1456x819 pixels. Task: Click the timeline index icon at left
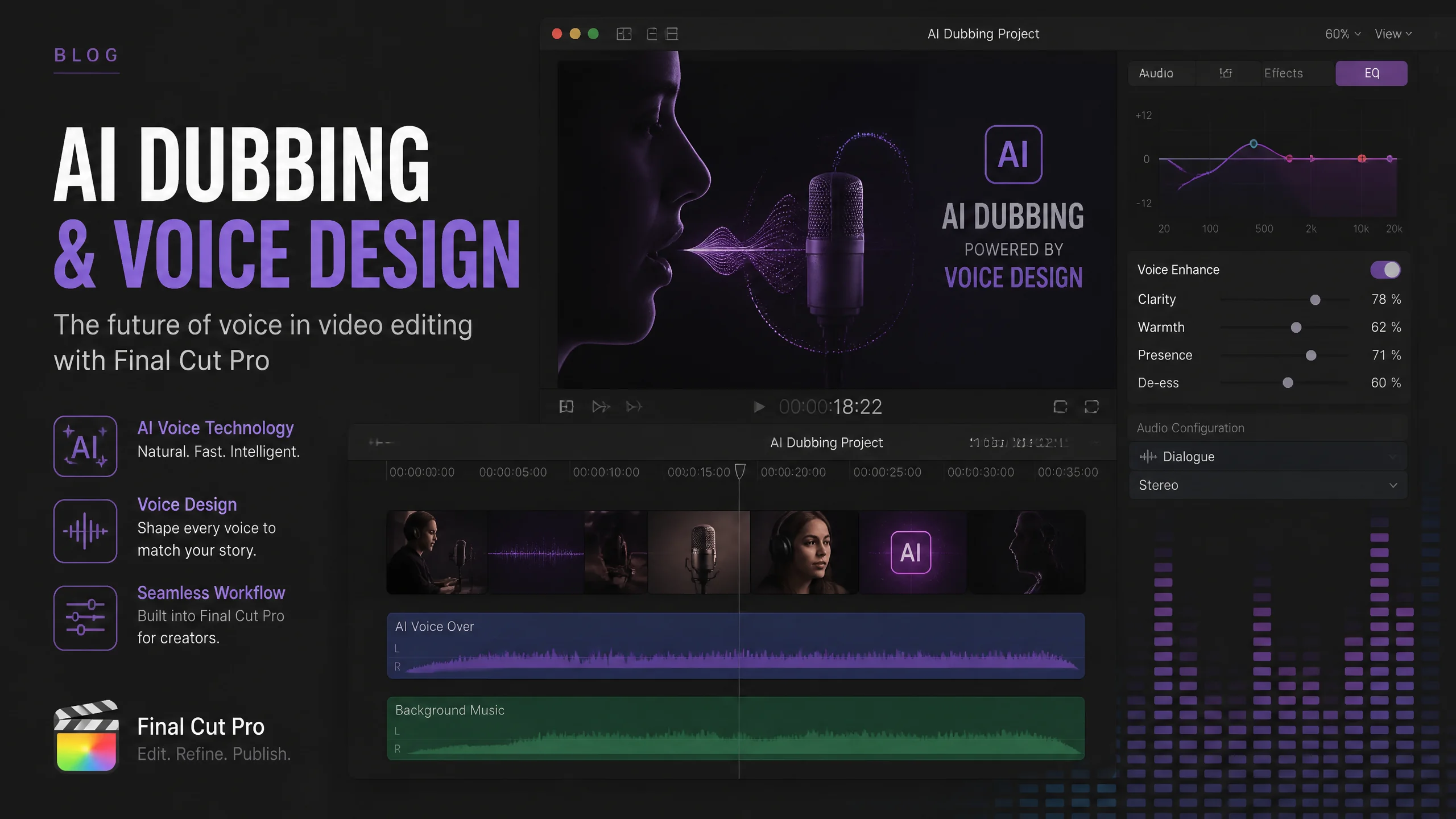tap(380, 442)
